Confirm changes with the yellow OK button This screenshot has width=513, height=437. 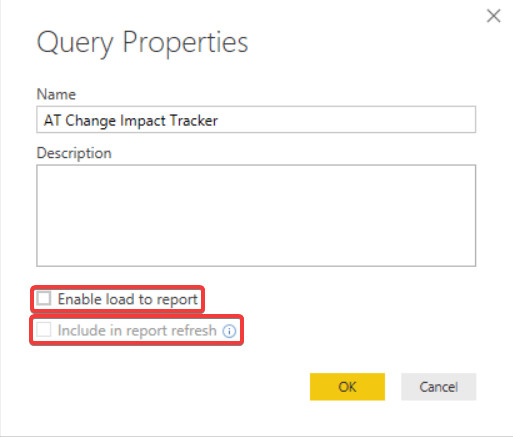click(x=347, y=387)
